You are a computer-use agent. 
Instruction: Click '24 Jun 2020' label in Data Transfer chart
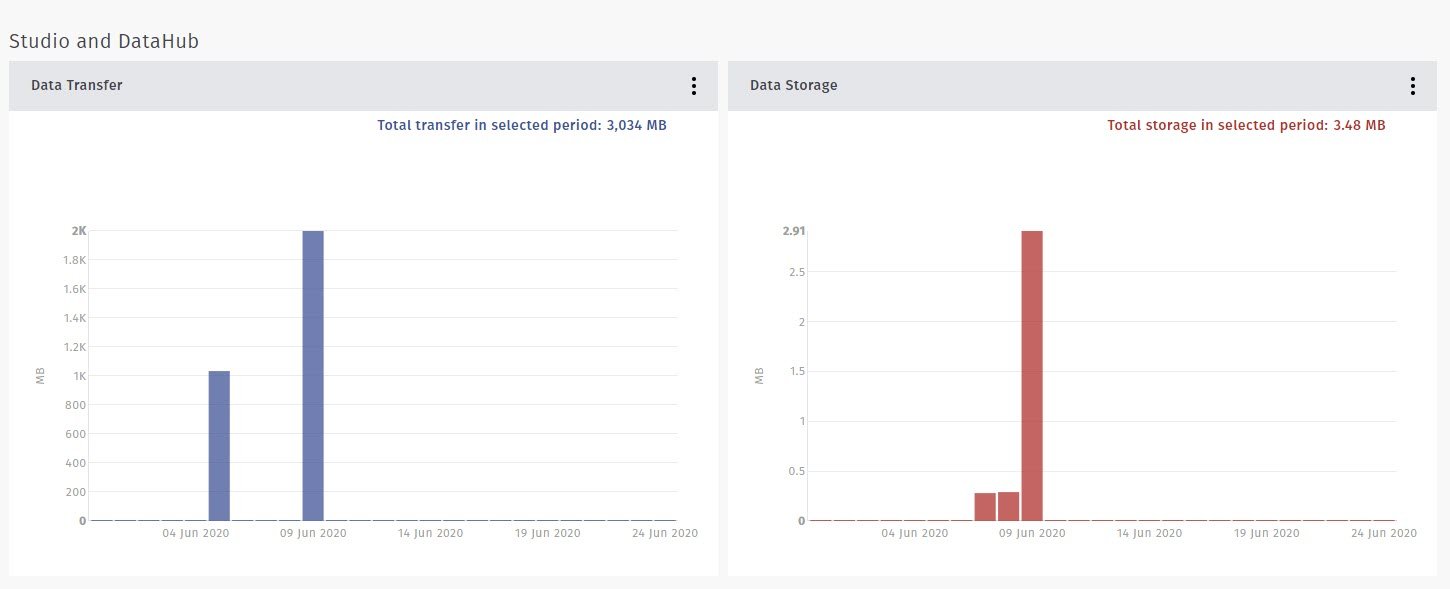[665, 534]
